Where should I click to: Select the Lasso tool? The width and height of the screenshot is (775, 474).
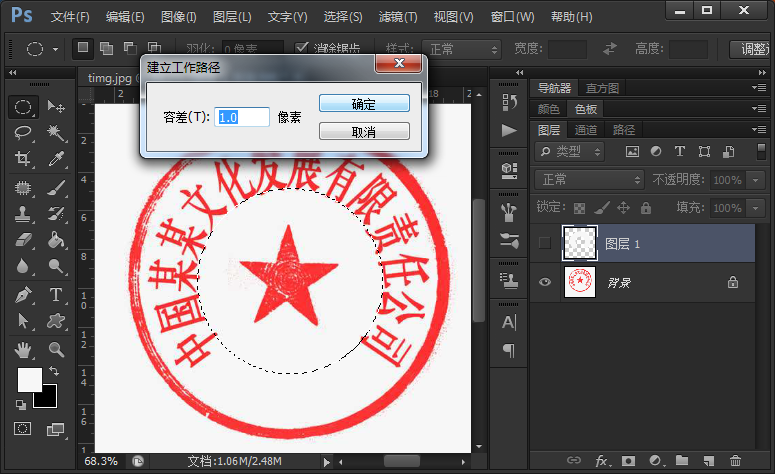click(23, 133)
